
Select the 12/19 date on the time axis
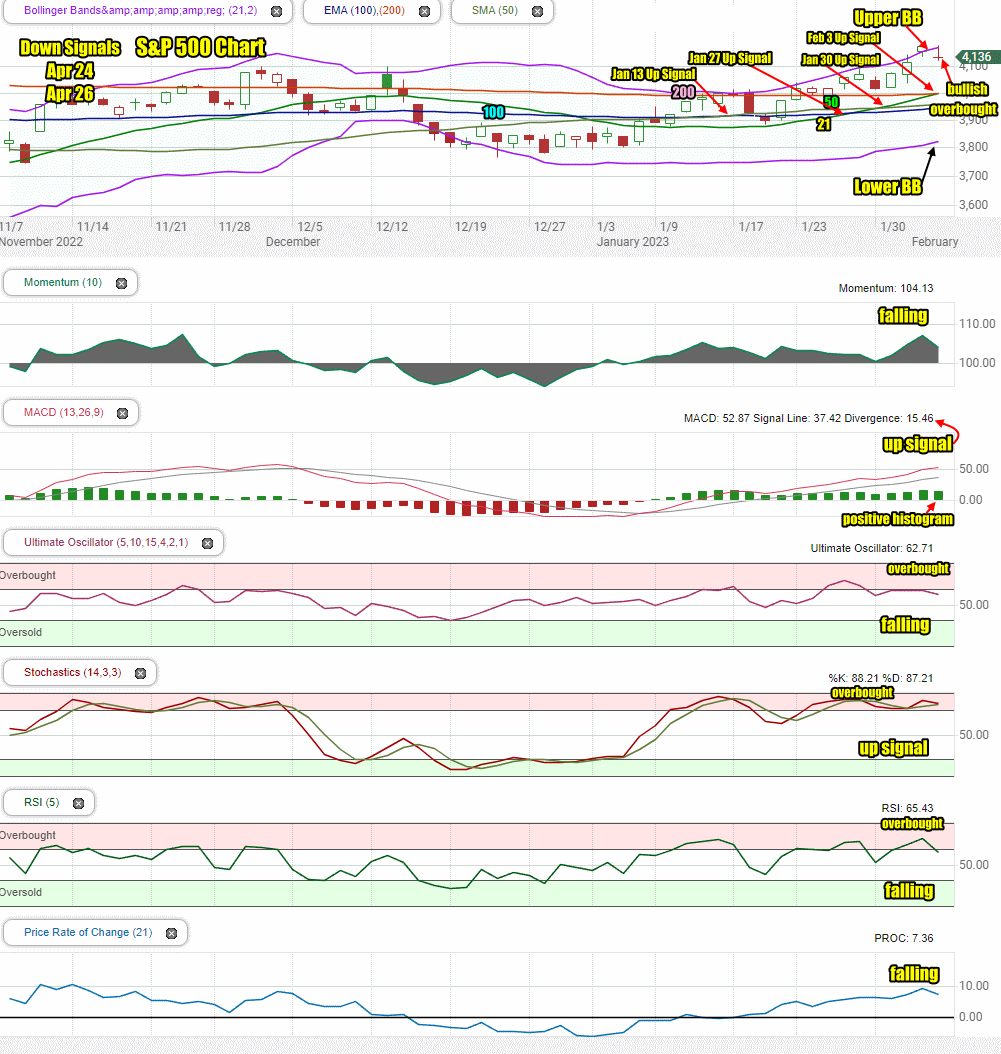[x=471, y=227]
